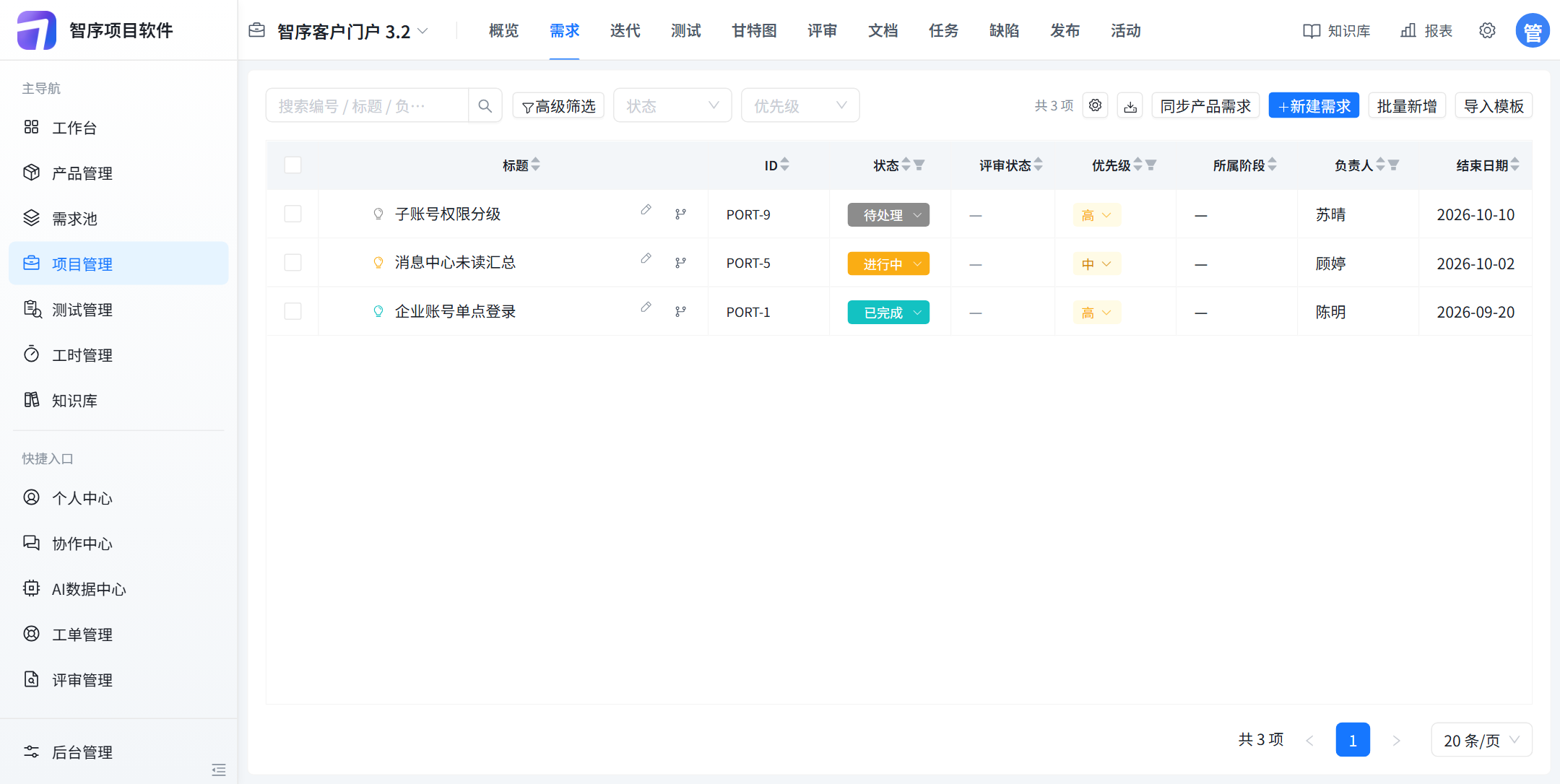Collapse the sidebar using the bottom icon
Screen dimensions: 1560x784
tap(219, 770)
